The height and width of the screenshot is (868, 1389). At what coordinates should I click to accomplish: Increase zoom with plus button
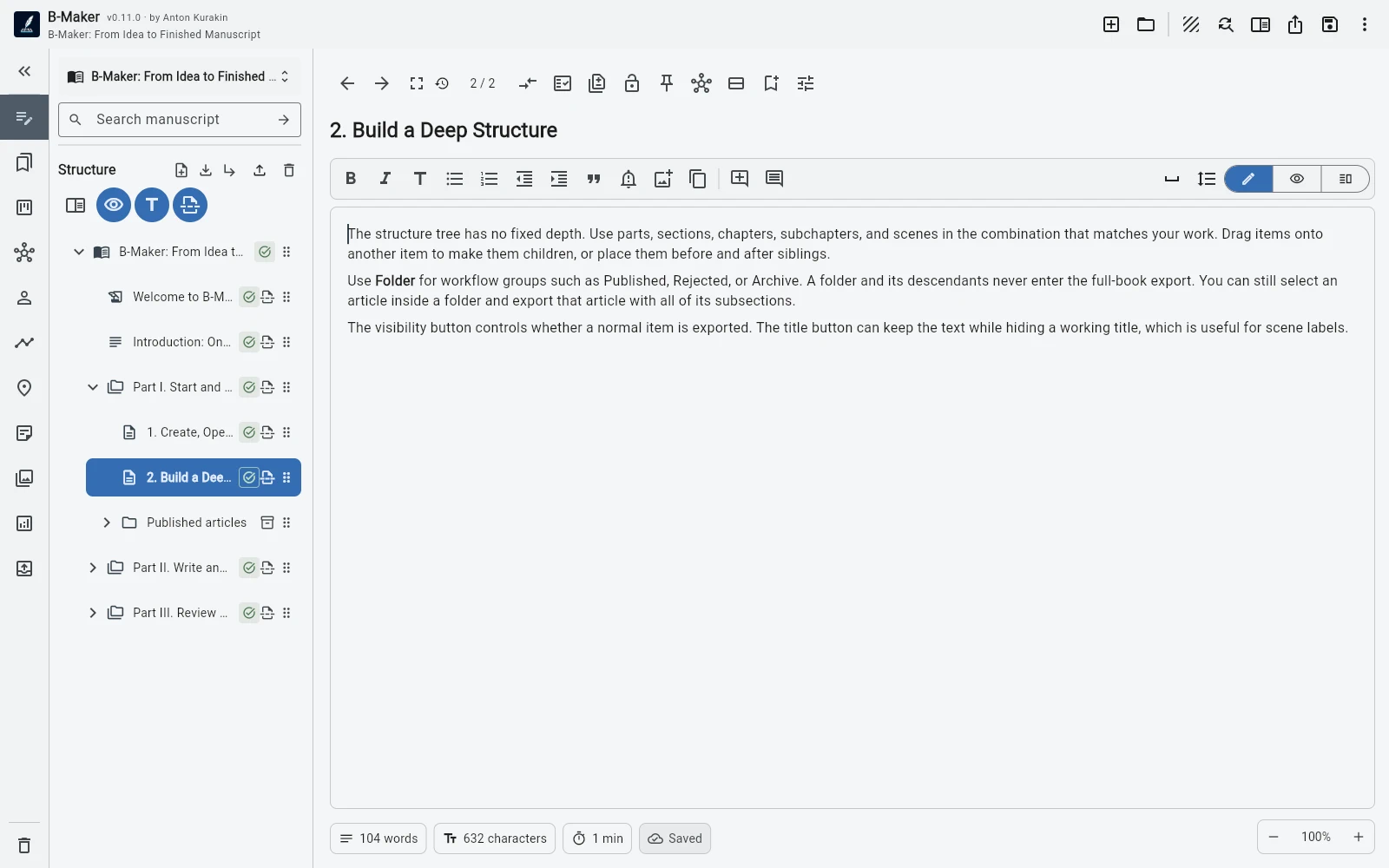click(x=1359, y=837)
